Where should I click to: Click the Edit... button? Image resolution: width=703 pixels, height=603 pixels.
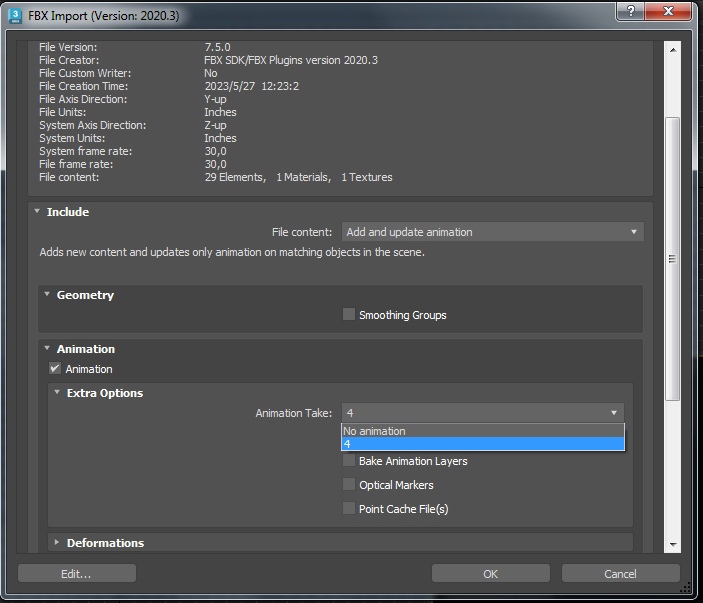tap(77, 573)
